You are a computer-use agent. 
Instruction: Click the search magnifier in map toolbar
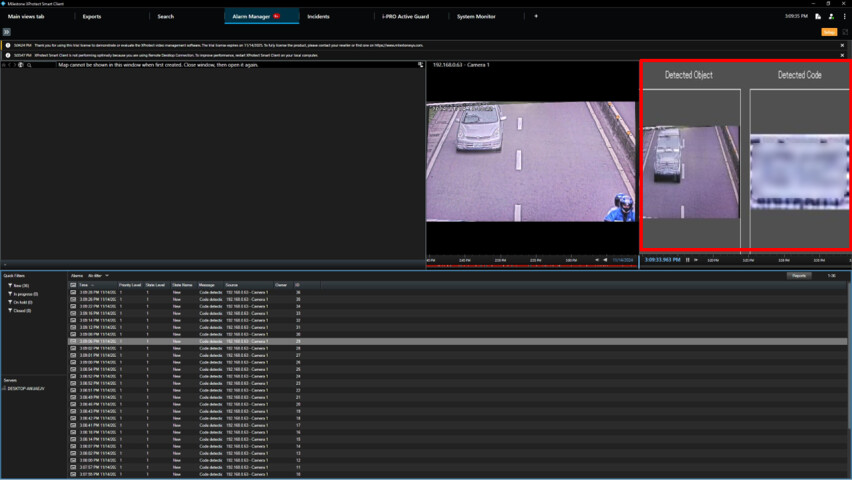coord(29,65)
